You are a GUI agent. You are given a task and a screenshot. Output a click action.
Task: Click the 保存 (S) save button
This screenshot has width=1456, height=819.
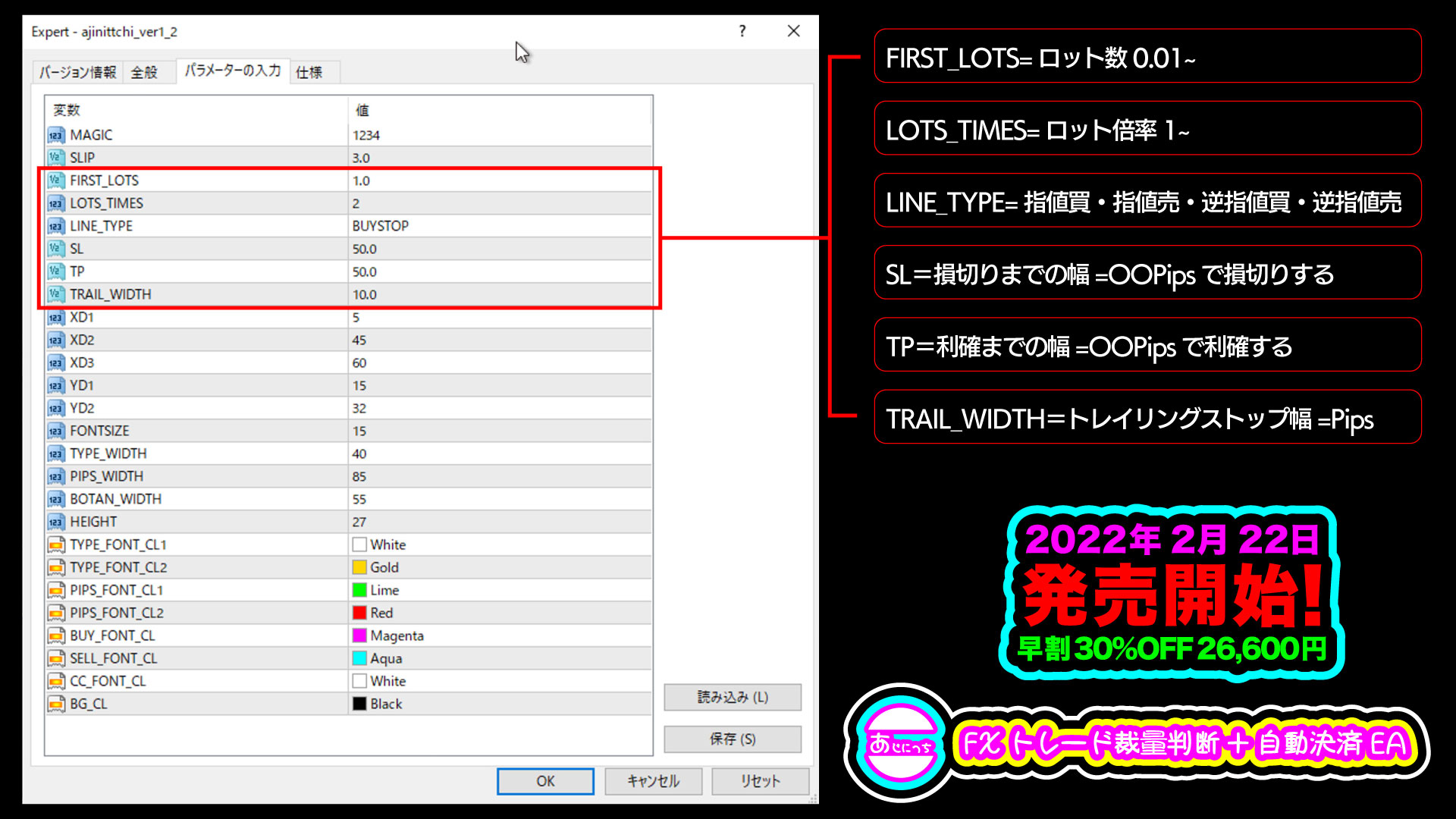[x=732, y=739]
